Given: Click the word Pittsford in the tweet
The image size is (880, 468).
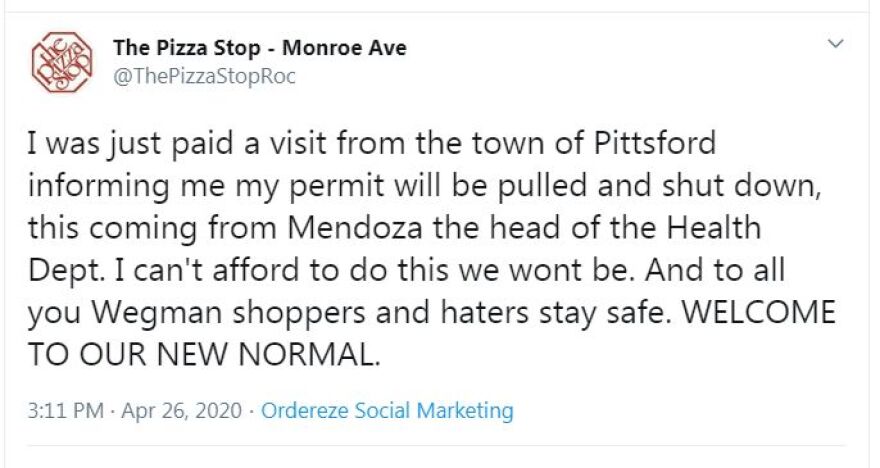Looking at the screenshot, I should [x=655, y=143].
